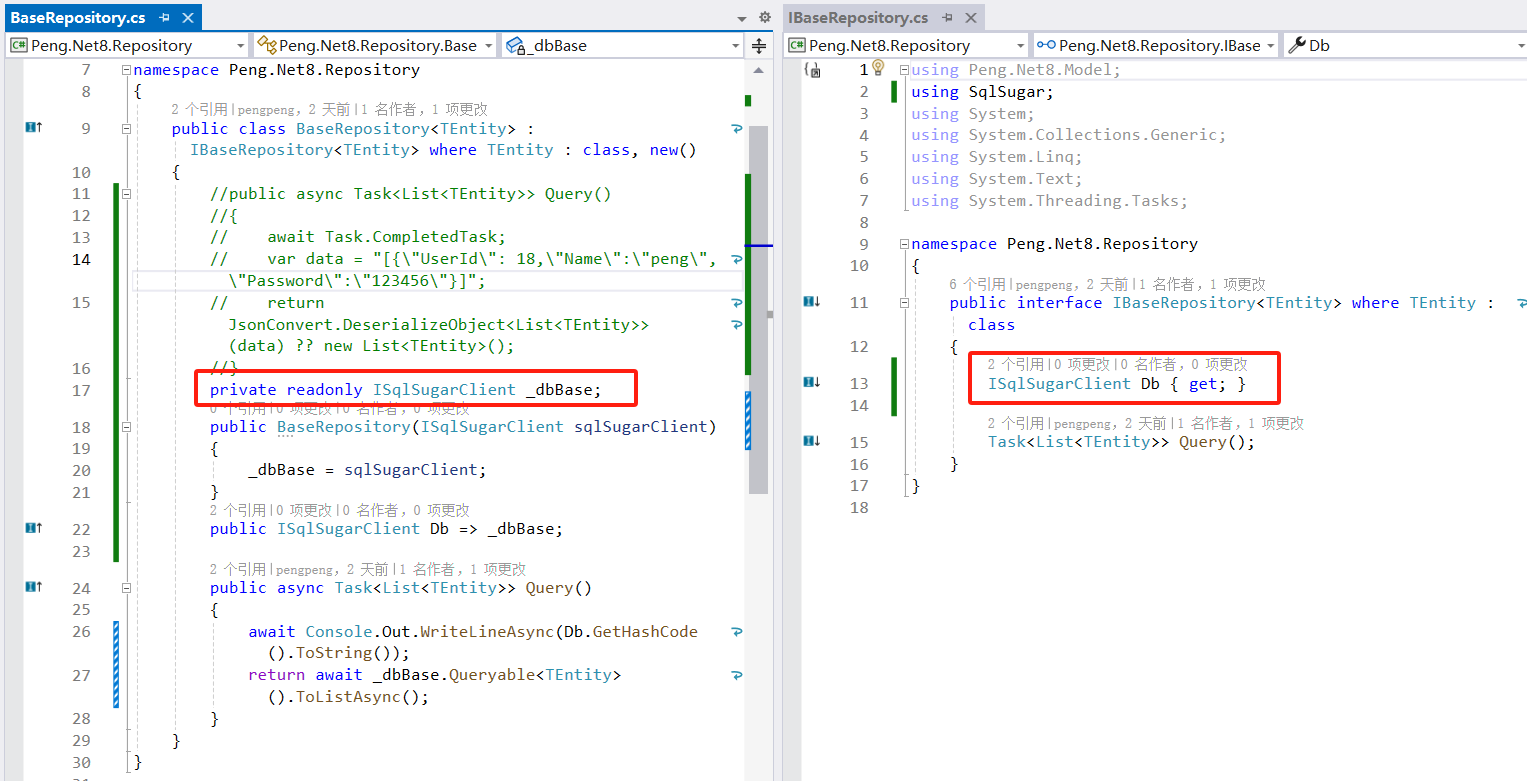Click 'SqlSugar' in the using directive on line 2
Image resolution: width=1527 pixels, height=781 pixels.
(x=1007, y=92)
